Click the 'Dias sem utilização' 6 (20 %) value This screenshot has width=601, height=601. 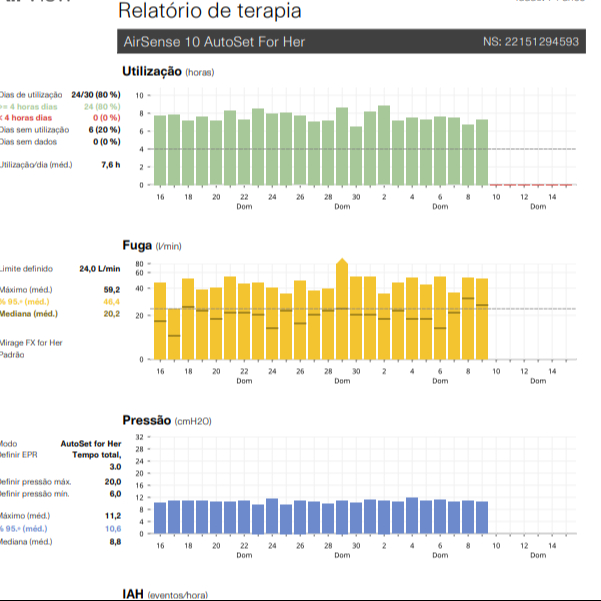click(x=104, y=130)
